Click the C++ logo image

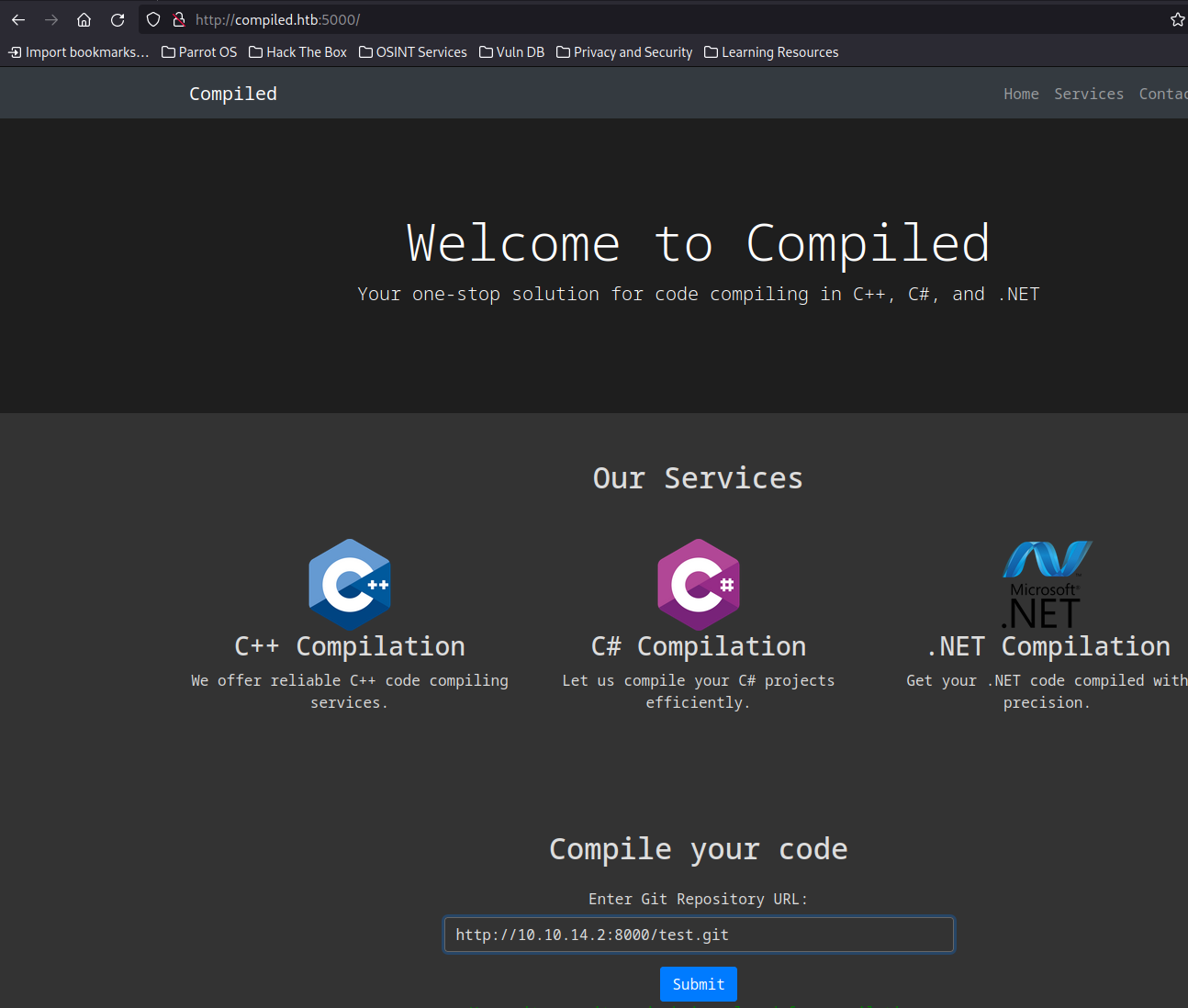coord(350,584)
